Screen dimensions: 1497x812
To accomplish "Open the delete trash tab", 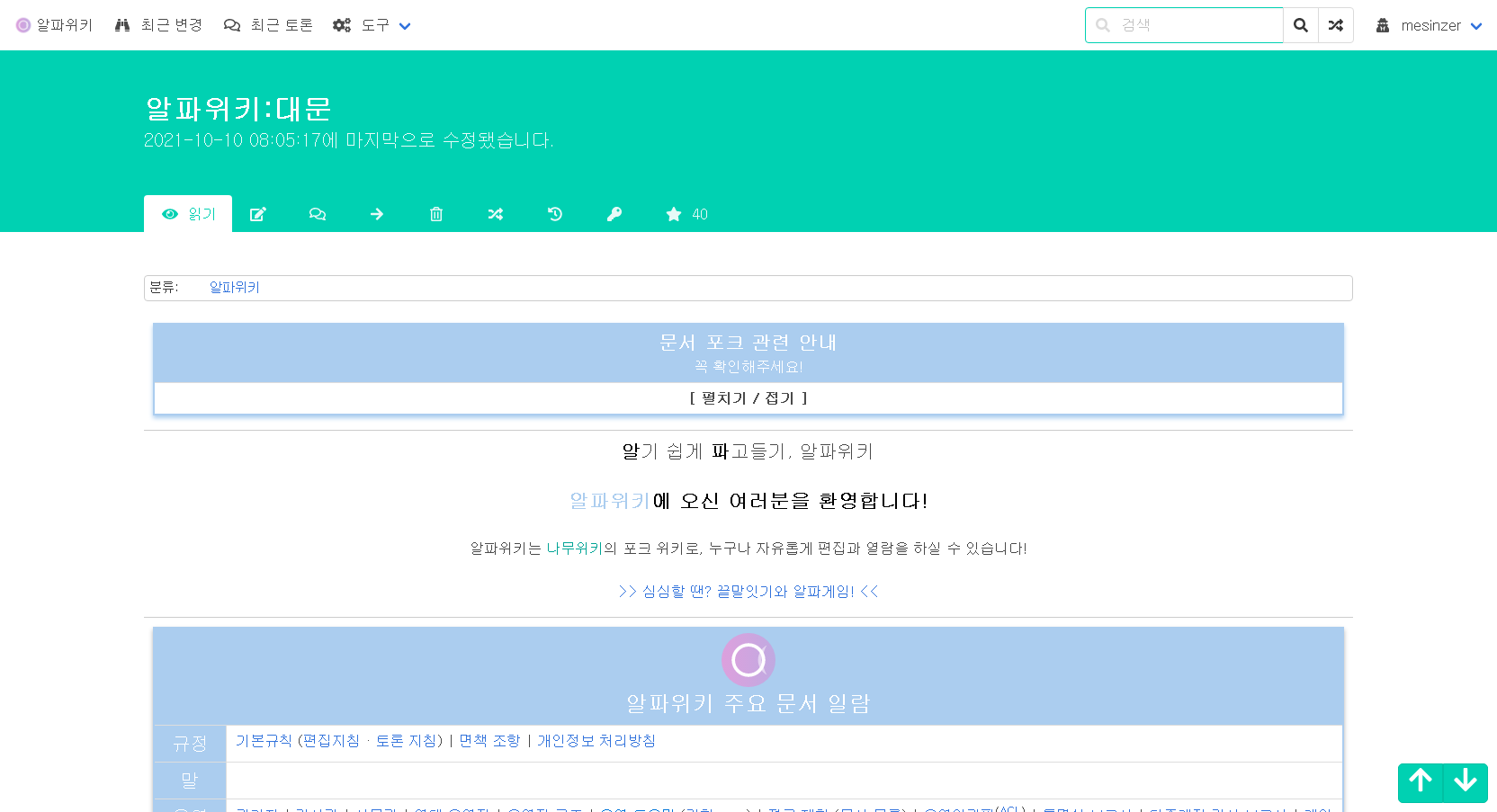I will 436,214.
